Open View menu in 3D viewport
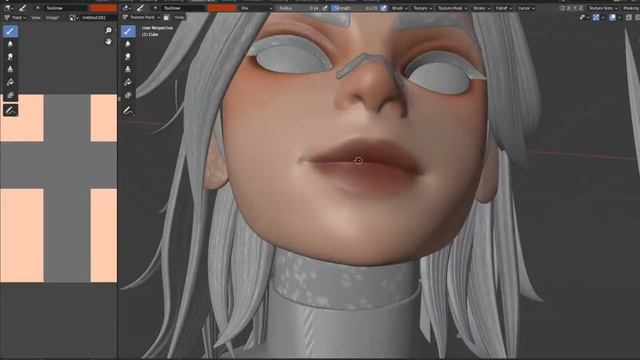The image size is (640, 360). pyautogui.click(x=179, y=17)
